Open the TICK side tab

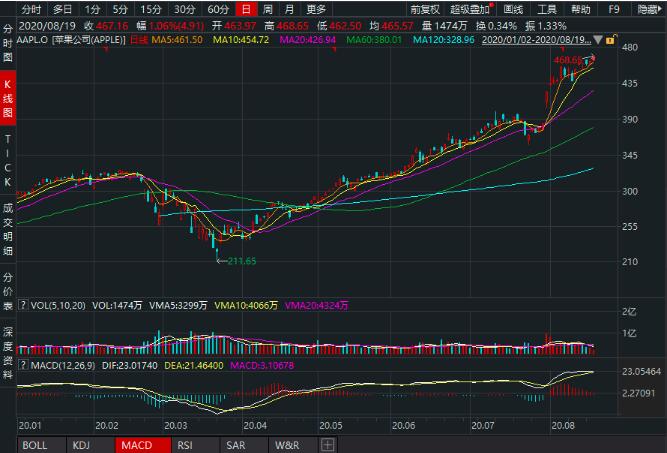(8, 161)
